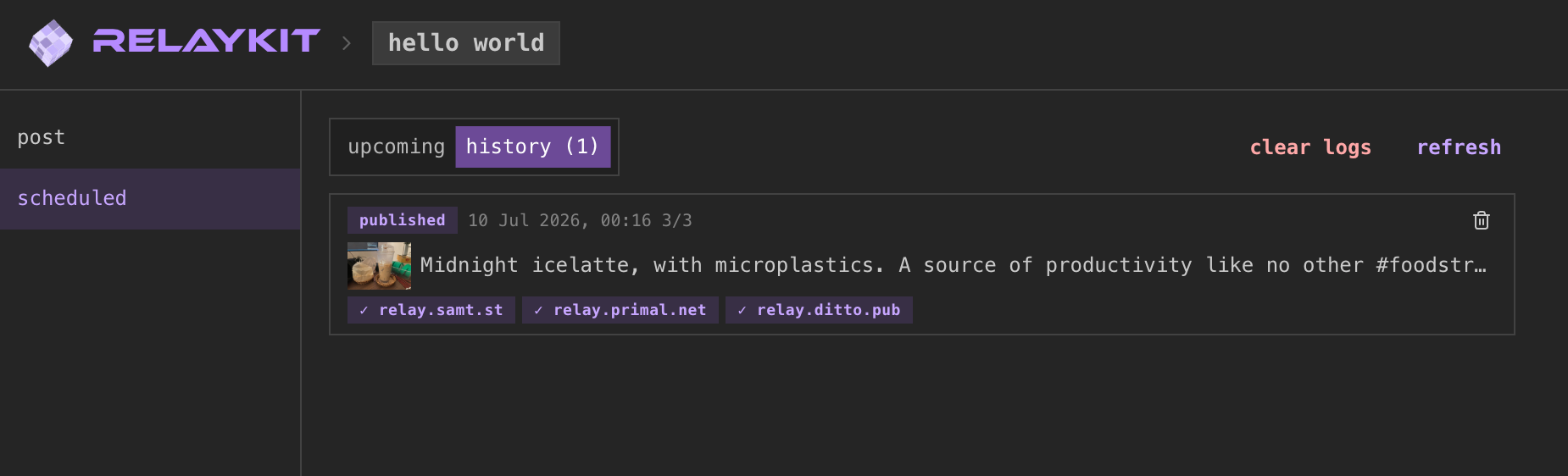Click the published status badge

click(x=402, y=220)
